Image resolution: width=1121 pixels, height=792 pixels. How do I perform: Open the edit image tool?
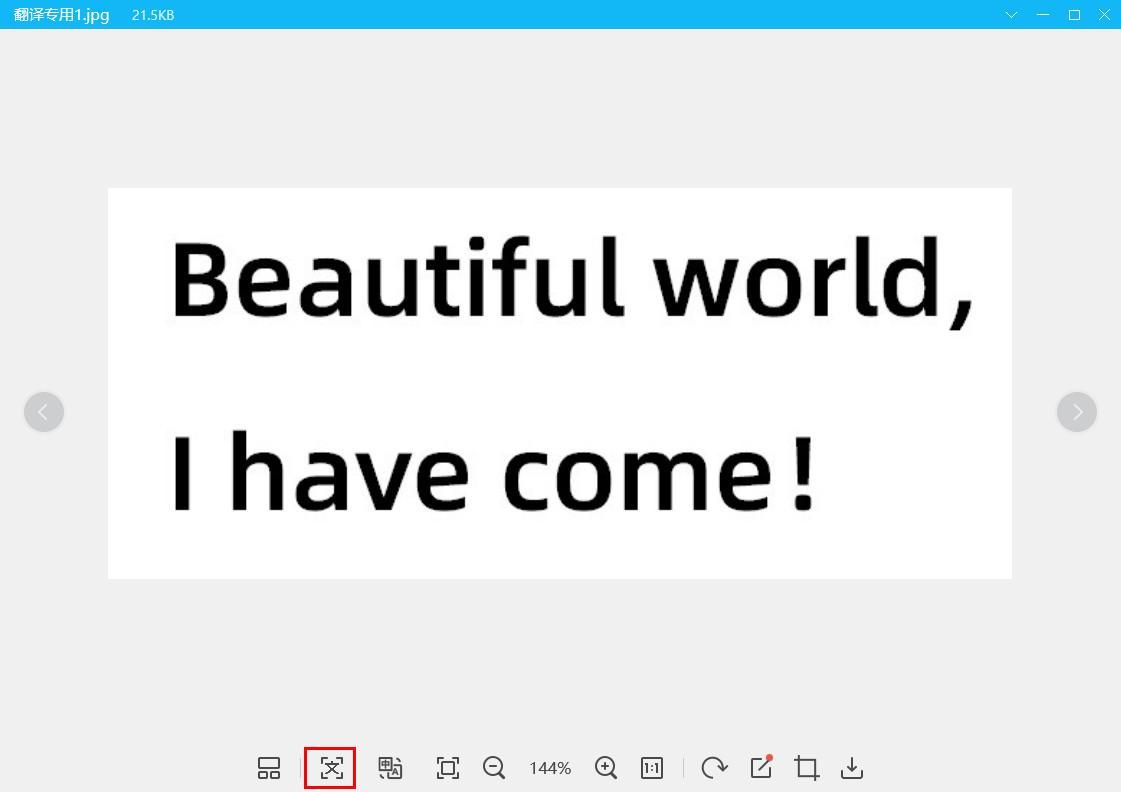[761, 767]
